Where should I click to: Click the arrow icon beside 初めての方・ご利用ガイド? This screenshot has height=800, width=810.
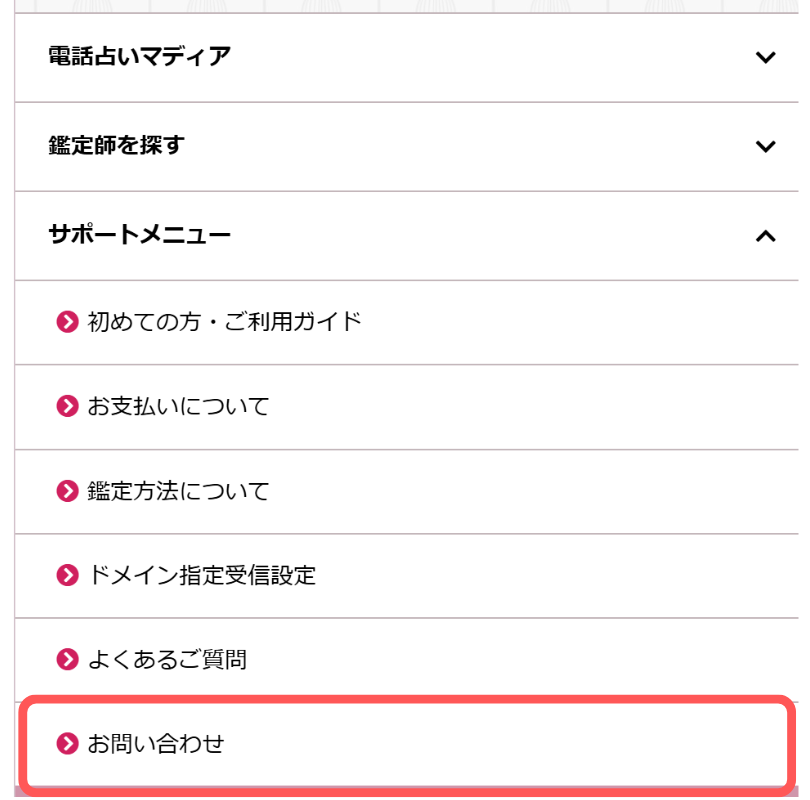[x=67, y=321]
